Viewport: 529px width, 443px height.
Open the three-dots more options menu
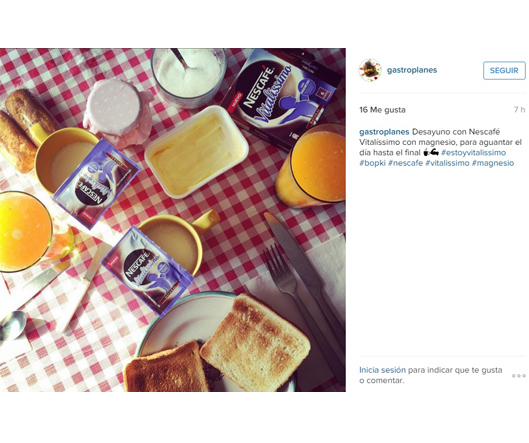pyautogui.click(x=519, y=376)
